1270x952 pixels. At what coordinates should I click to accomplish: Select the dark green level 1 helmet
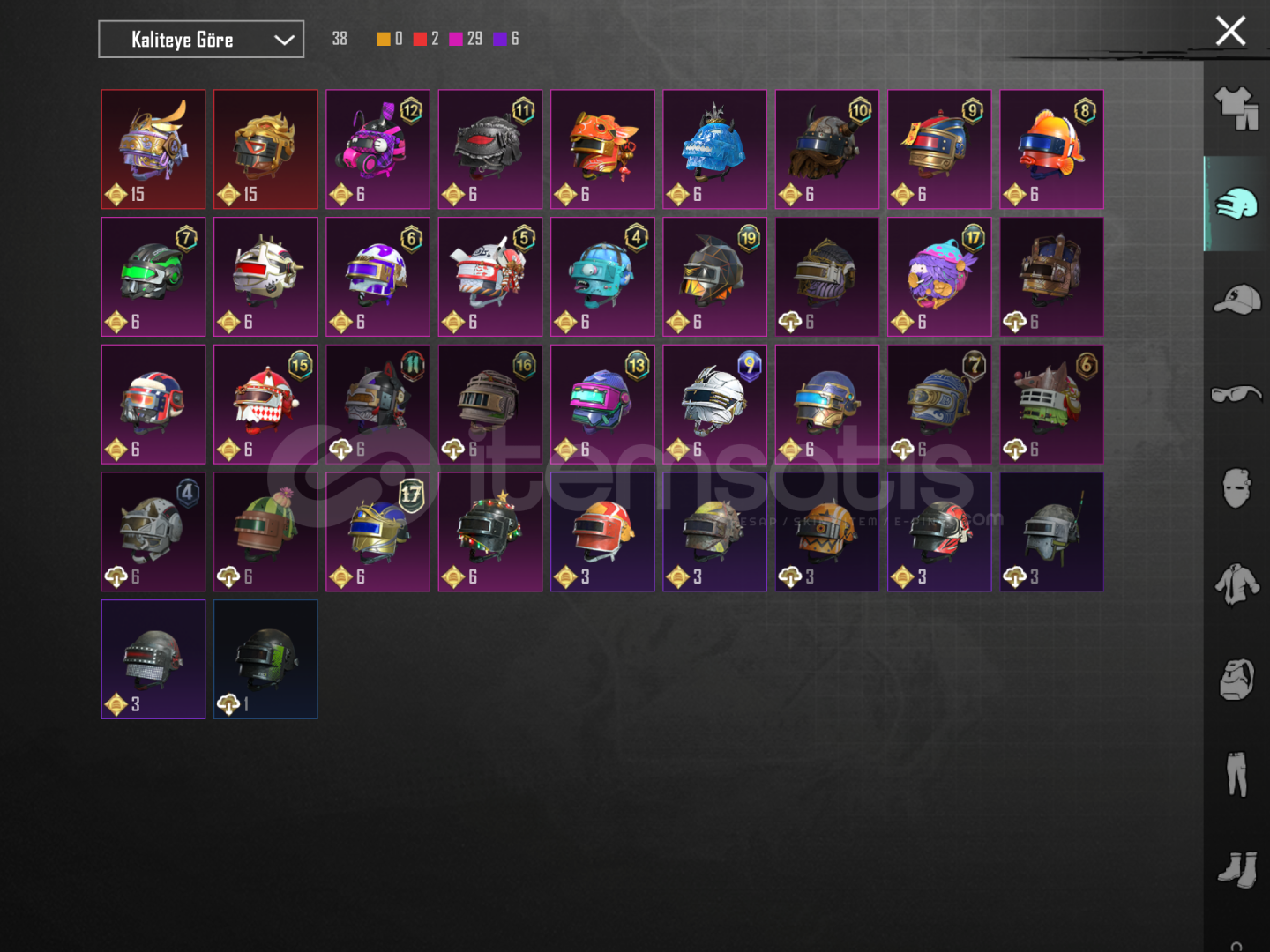[x=265, y=659]
